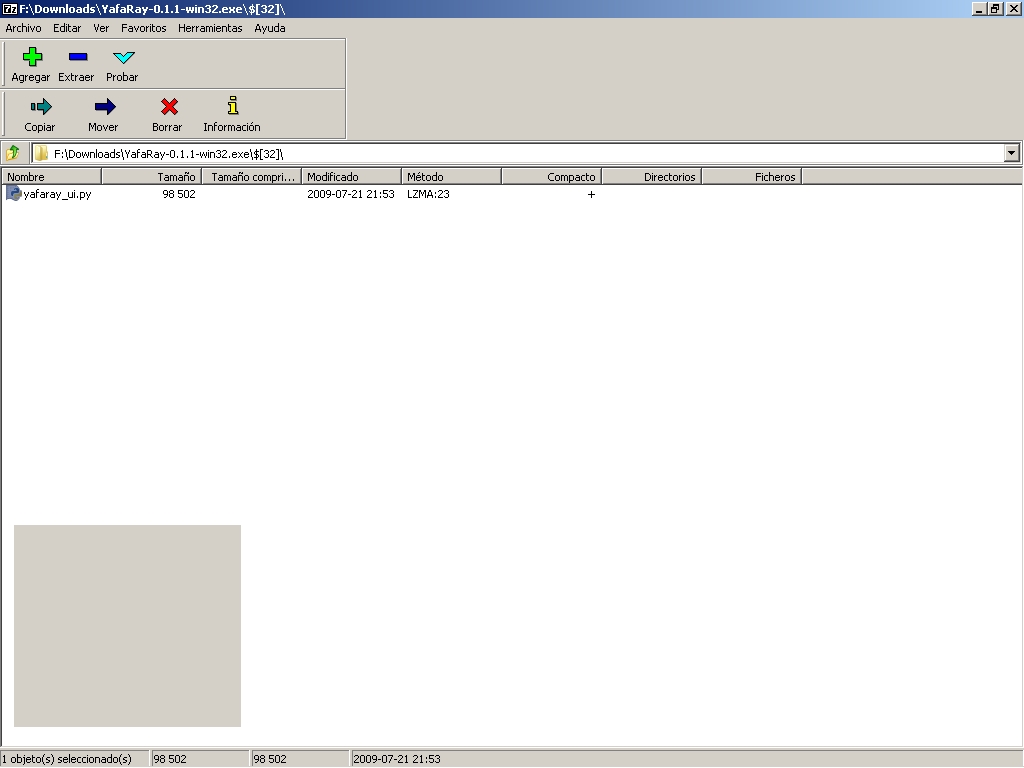Click the Copiar toolbar label
The width and height of the screenshot is (1024, 768).
[40, 127]
